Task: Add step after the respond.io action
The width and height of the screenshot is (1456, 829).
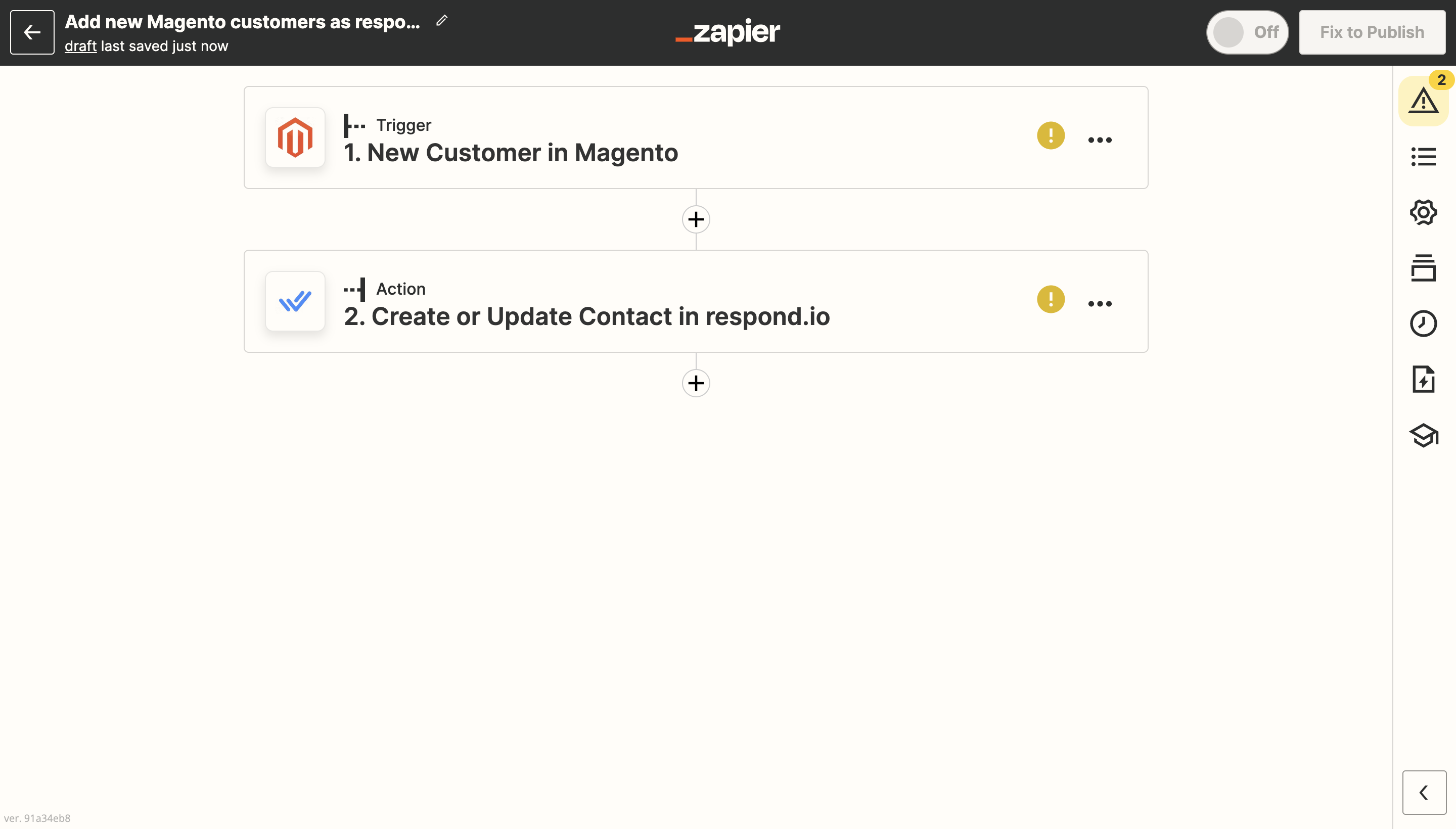Action: coord(695,383)
